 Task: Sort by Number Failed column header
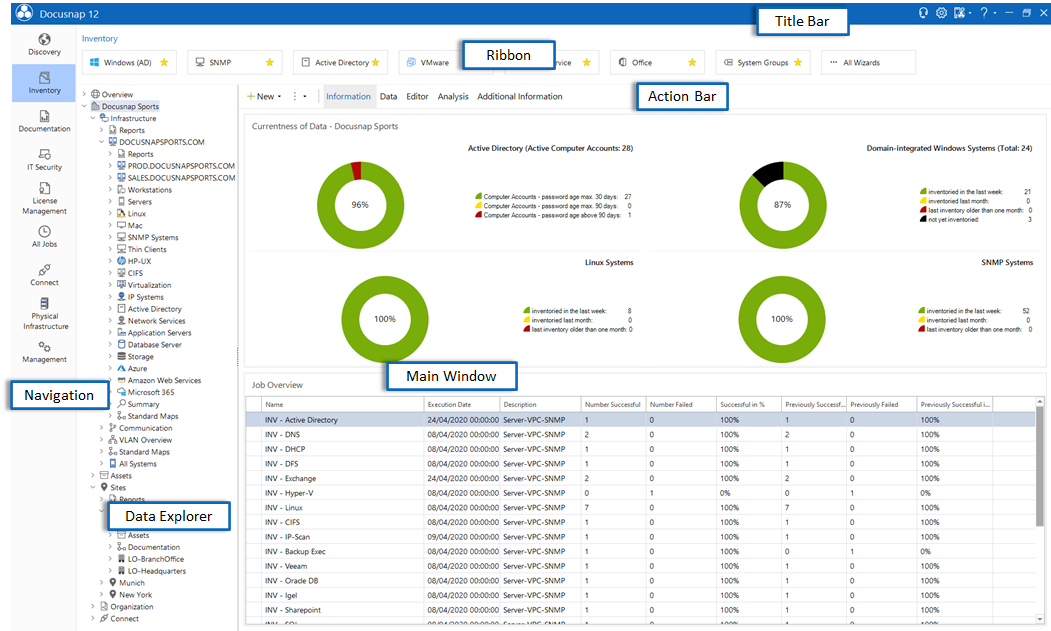point(680,404)
